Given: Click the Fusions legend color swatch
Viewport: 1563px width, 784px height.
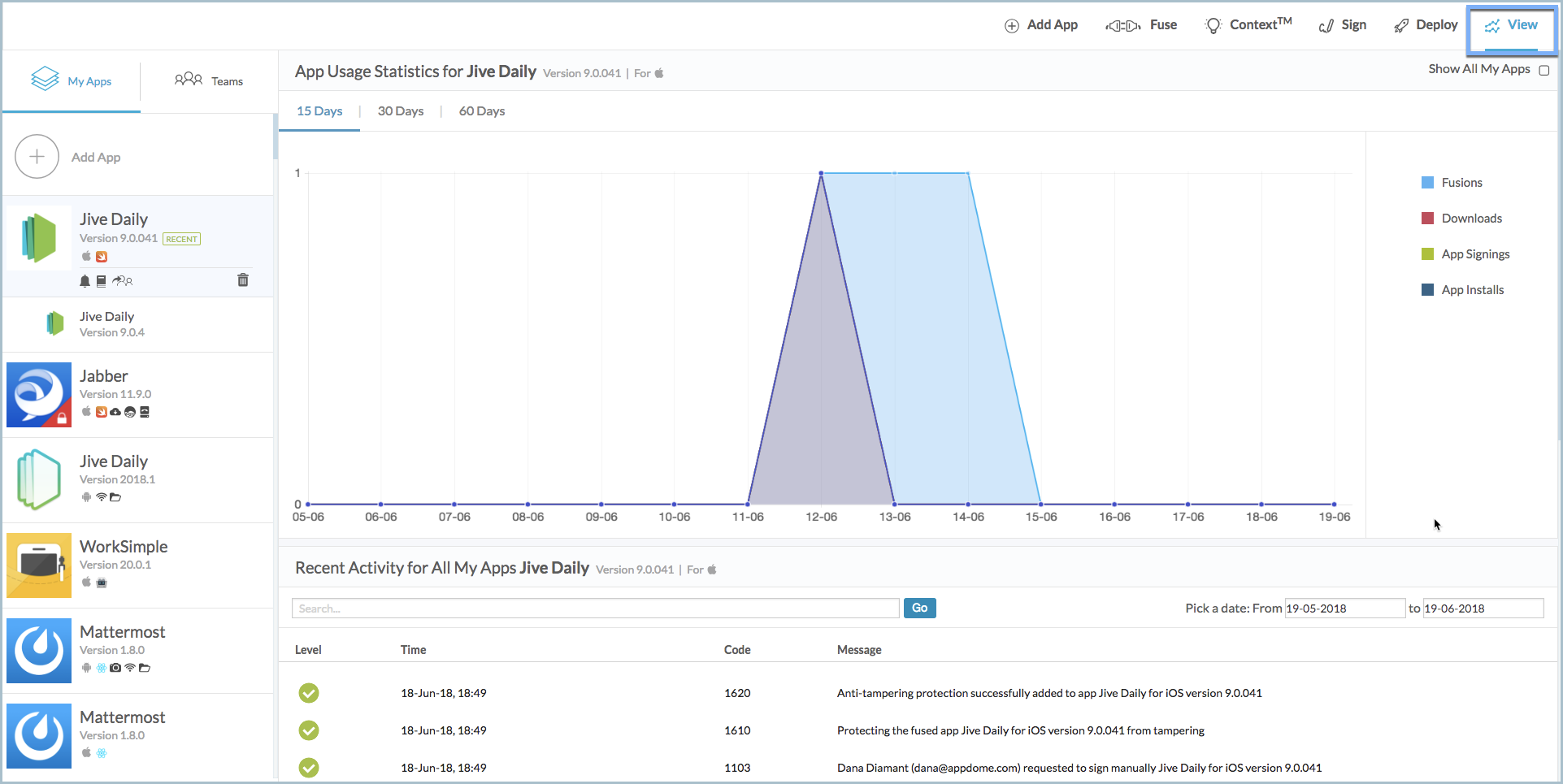Looking at the screenshot, I should tap(1427, 183).
